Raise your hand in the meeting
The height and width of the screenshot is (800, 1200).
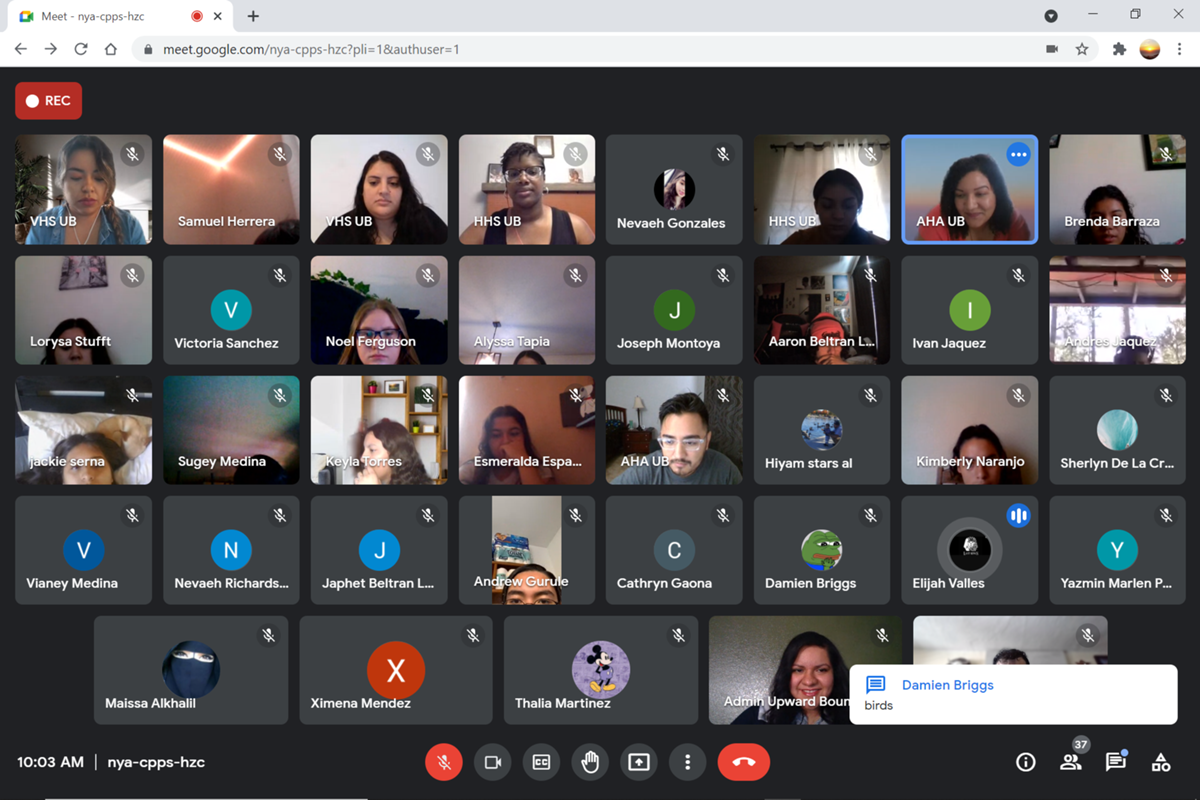[590, 762]
